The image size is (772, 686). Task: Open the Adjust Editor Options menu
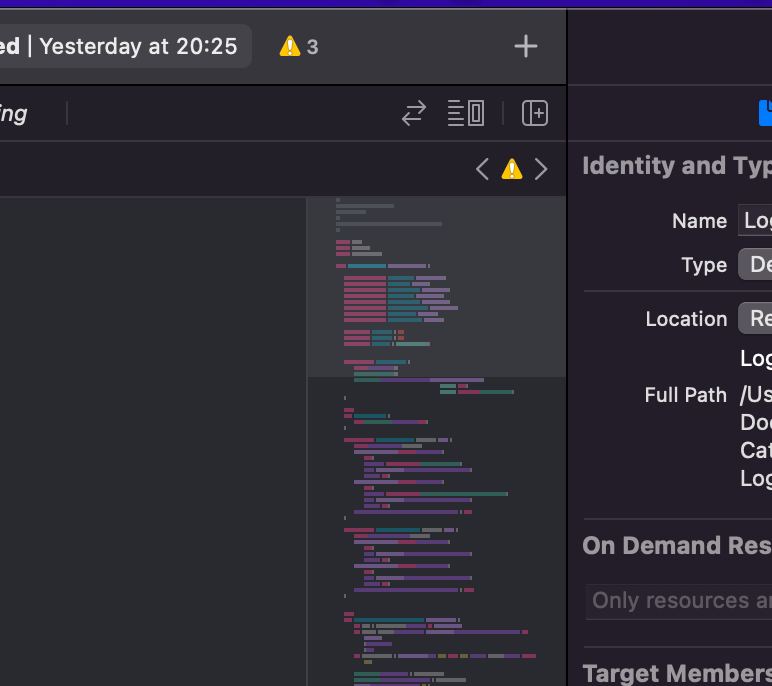pyautogui.click(x=466, y=113)
